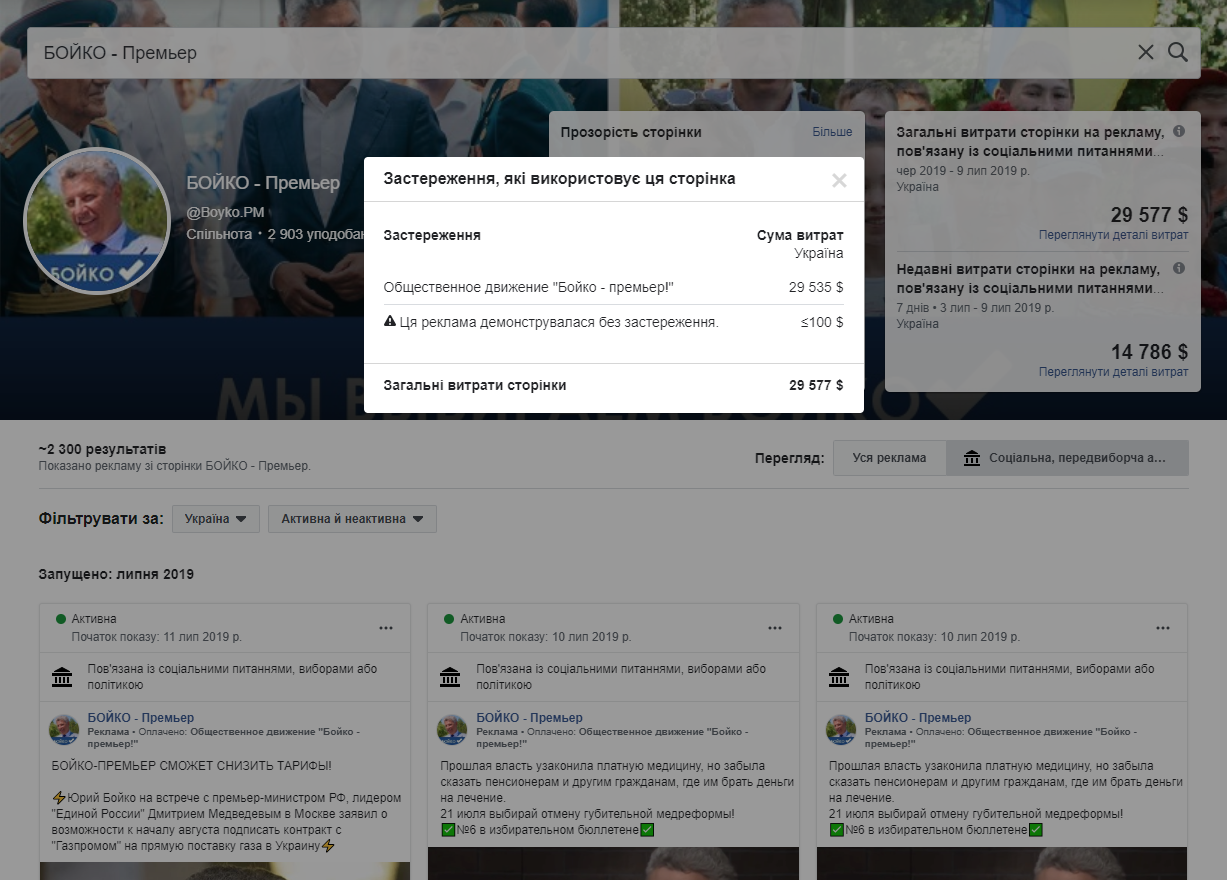Switch to the Уся реклама tab
Screen dimensions: 1227x880
890,458
